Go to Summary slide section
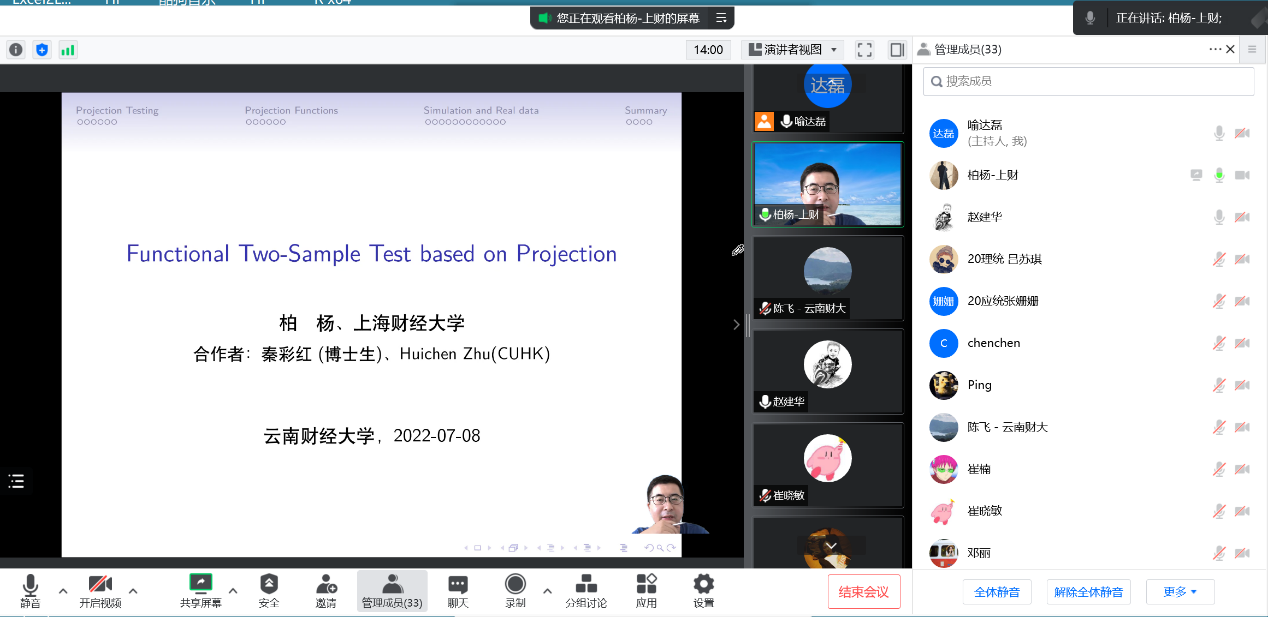This screenshot has width=1268, height=617. point(646,110)
